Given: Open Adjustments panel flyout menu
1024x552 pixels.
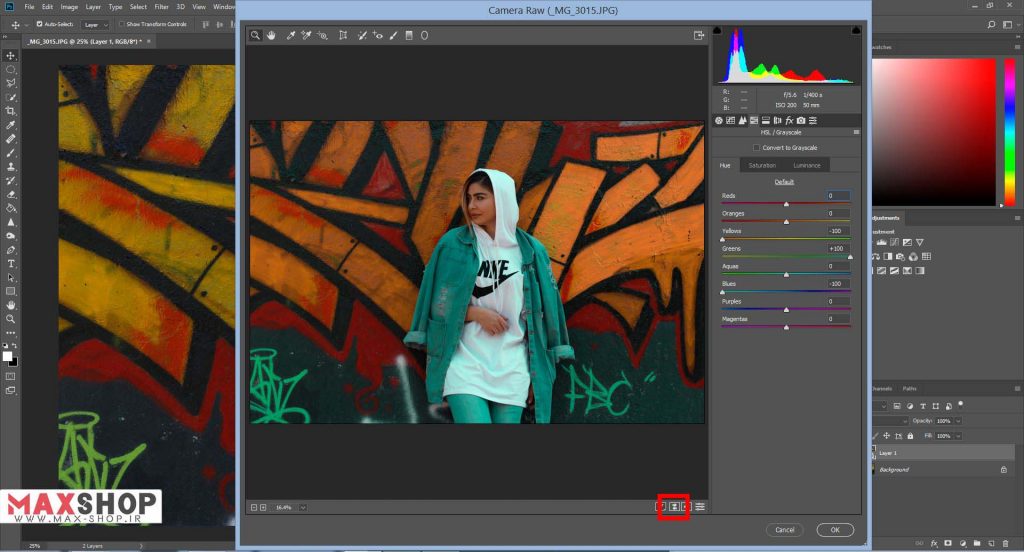Looking at the screenshot, I should coord(1017,218).
